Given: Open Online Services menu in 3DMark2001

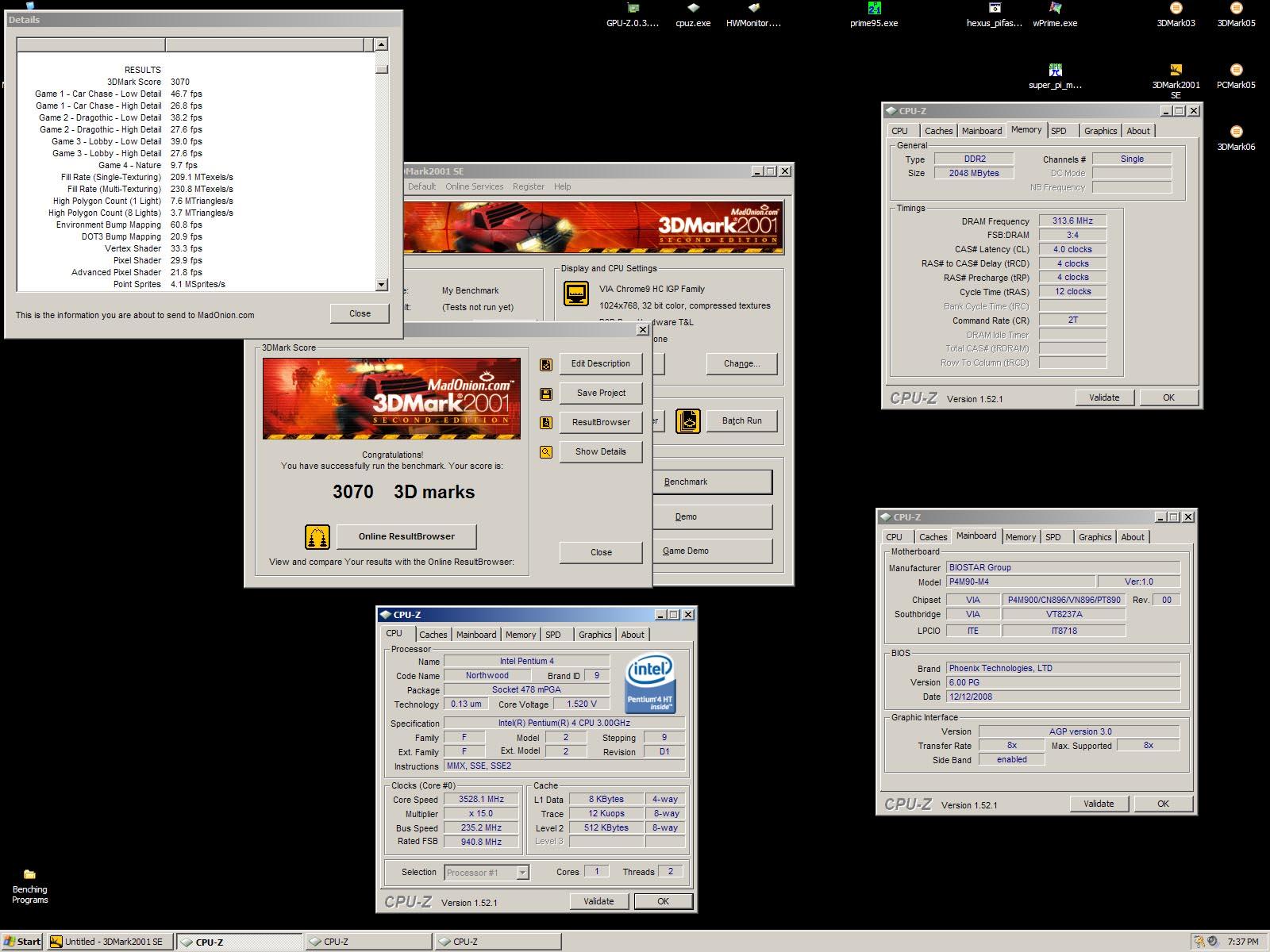Looking at the screenshot, I should click(x=474, y=186).
